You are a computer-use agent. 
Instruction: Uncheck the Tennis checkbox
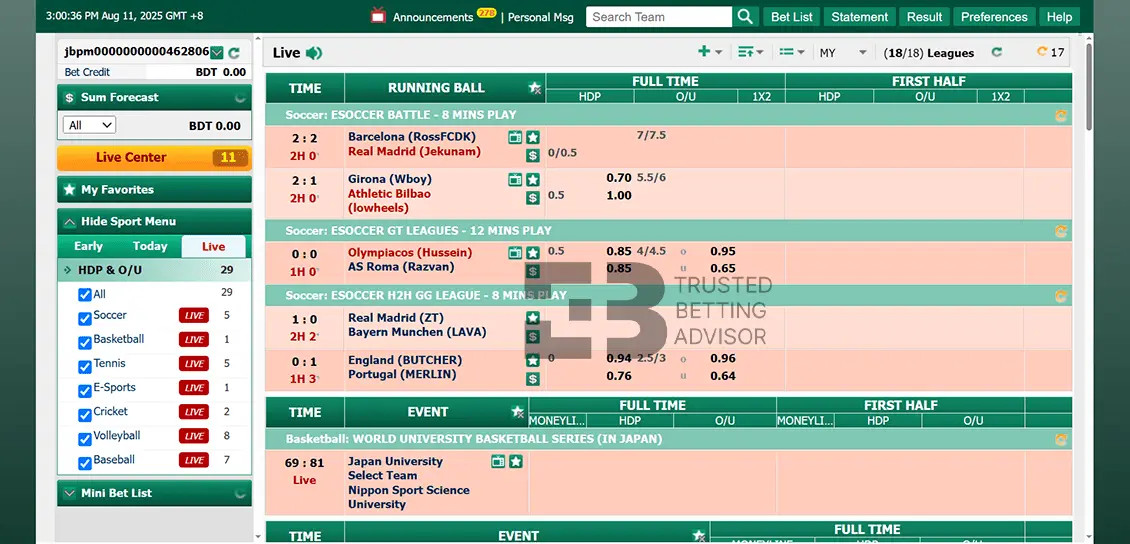pyautogui.click(x=85, y=367)
